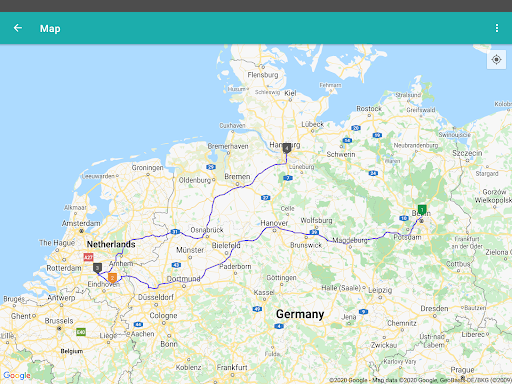Select gray waypoint marker 4 at Hamburg

tap(287, 148)
